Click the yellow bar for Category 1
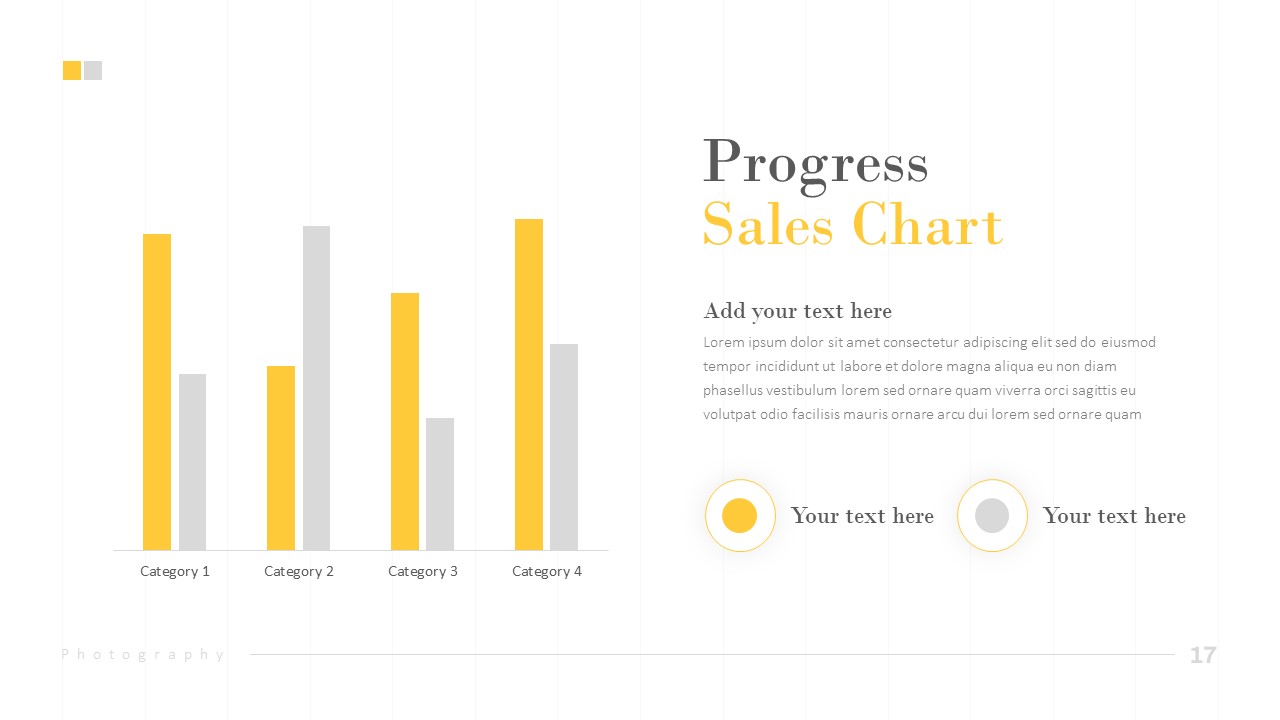The width and height of the screenshot is (1280, 720). pos(157,392)
